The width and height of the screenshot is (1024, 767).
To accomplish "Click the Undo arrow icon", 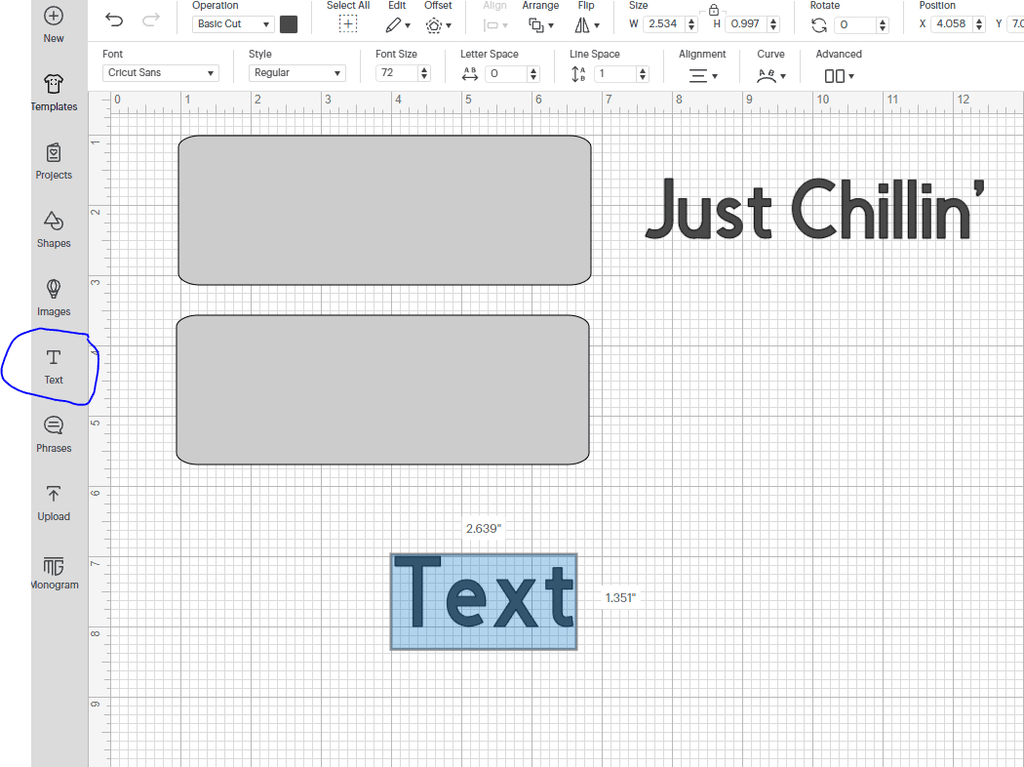I will 114,21.
